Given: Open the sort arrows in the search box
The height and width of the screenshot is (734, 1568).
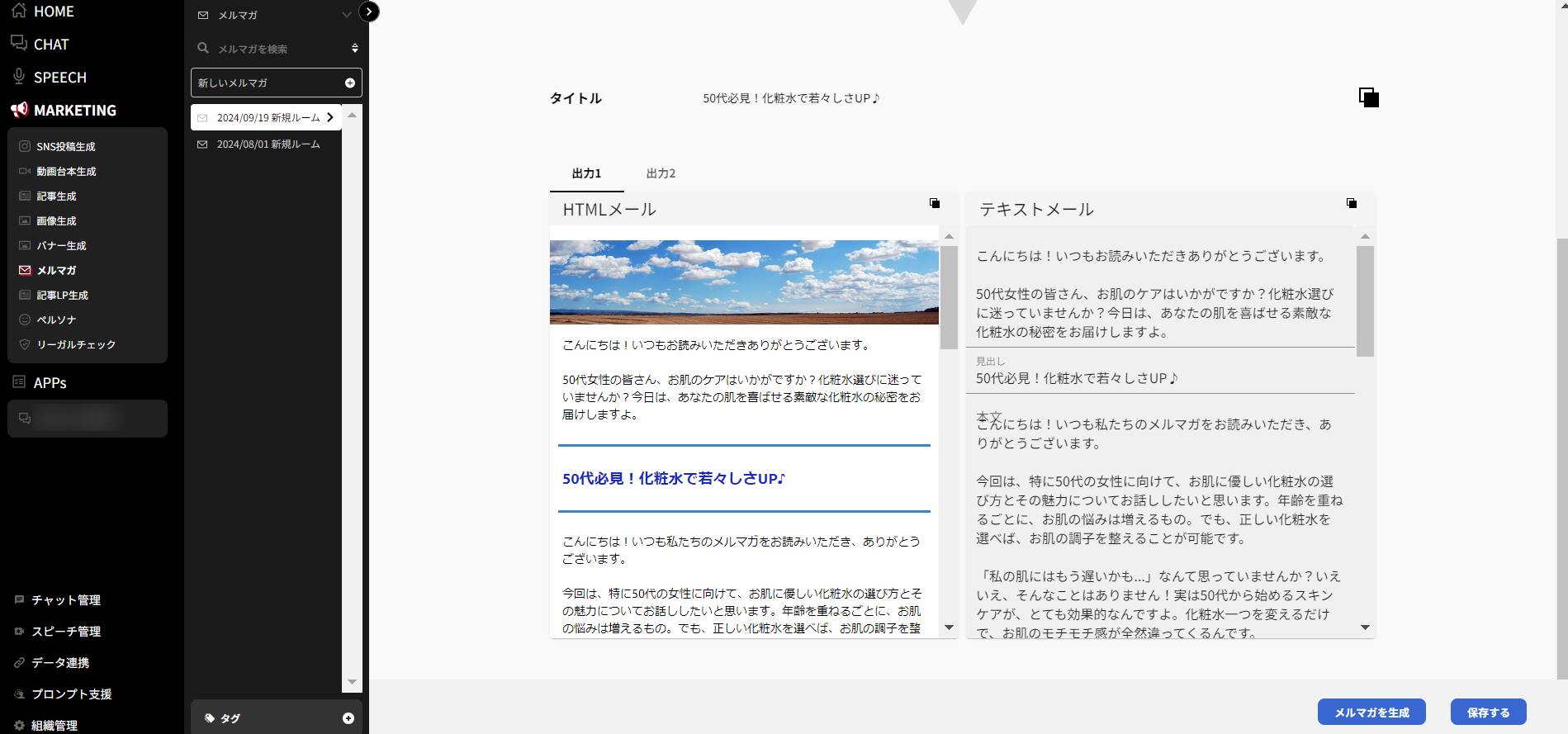Looking at the screenshot, I should tap(355, 49).
